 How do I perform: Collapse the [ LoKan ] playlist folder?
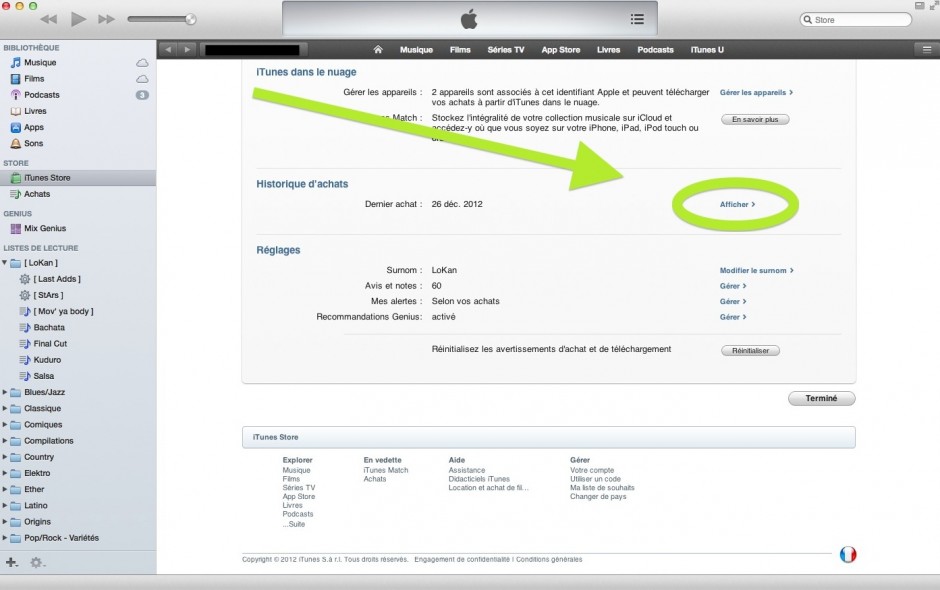pos(5,263)
